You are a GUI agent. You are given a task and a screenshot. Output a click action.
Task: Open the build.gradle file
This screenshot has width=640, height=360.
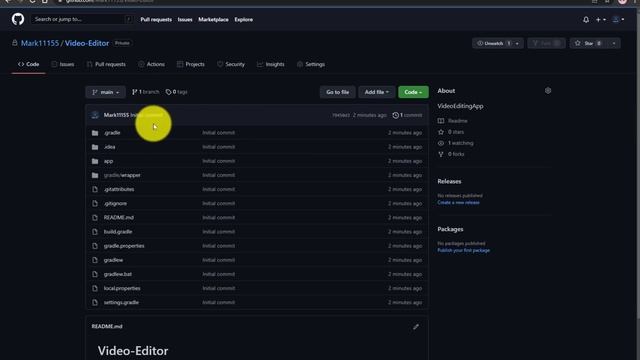click(x=118, y=232)
